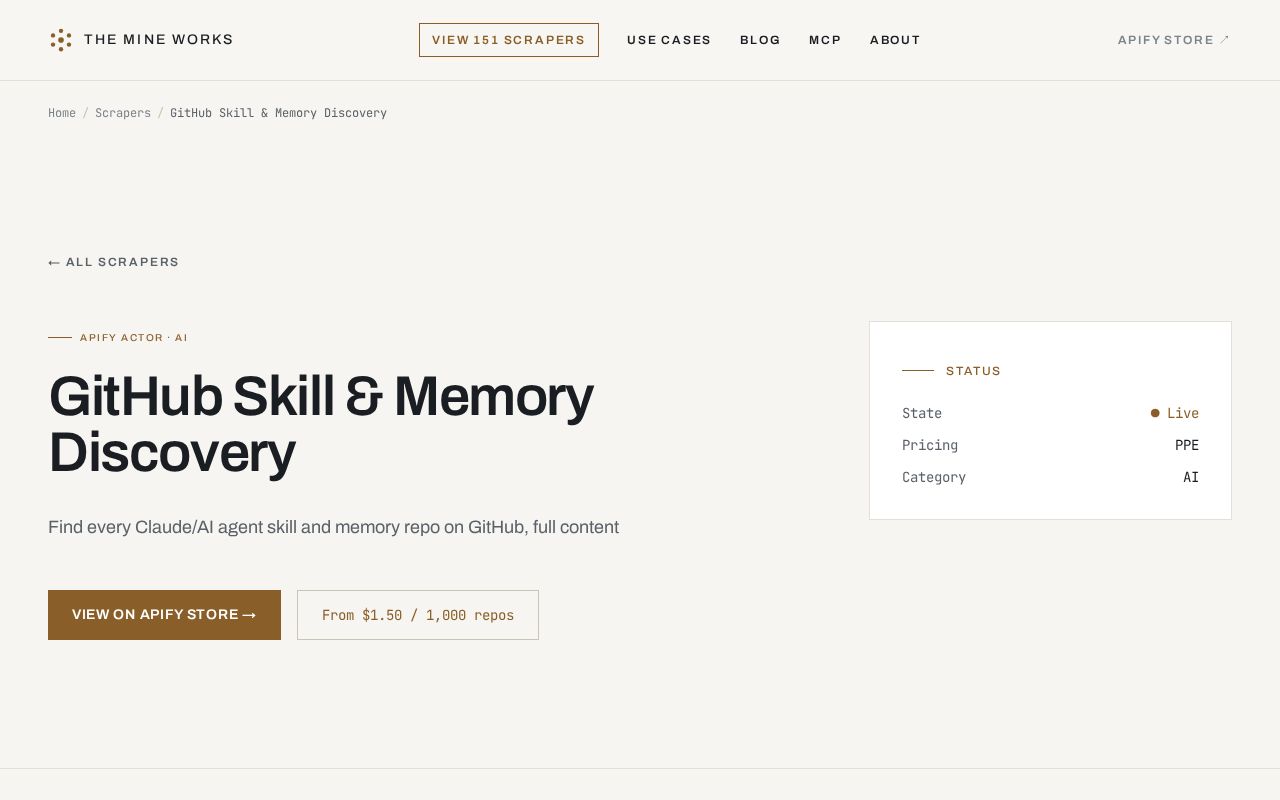Click The Mine Works dotted logo icon

tap(61, 40)
